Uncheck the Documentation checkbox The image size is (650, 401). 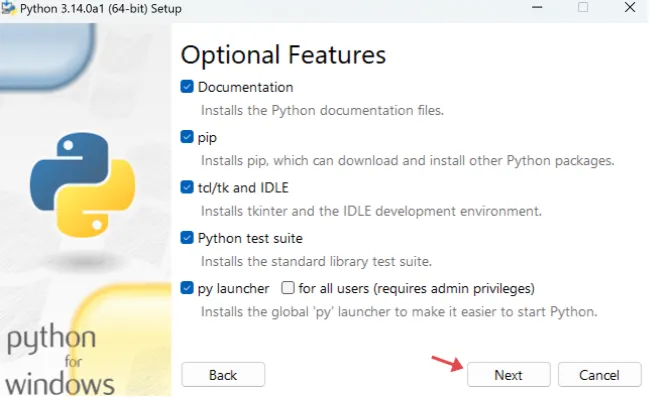(x=187, y=87)
